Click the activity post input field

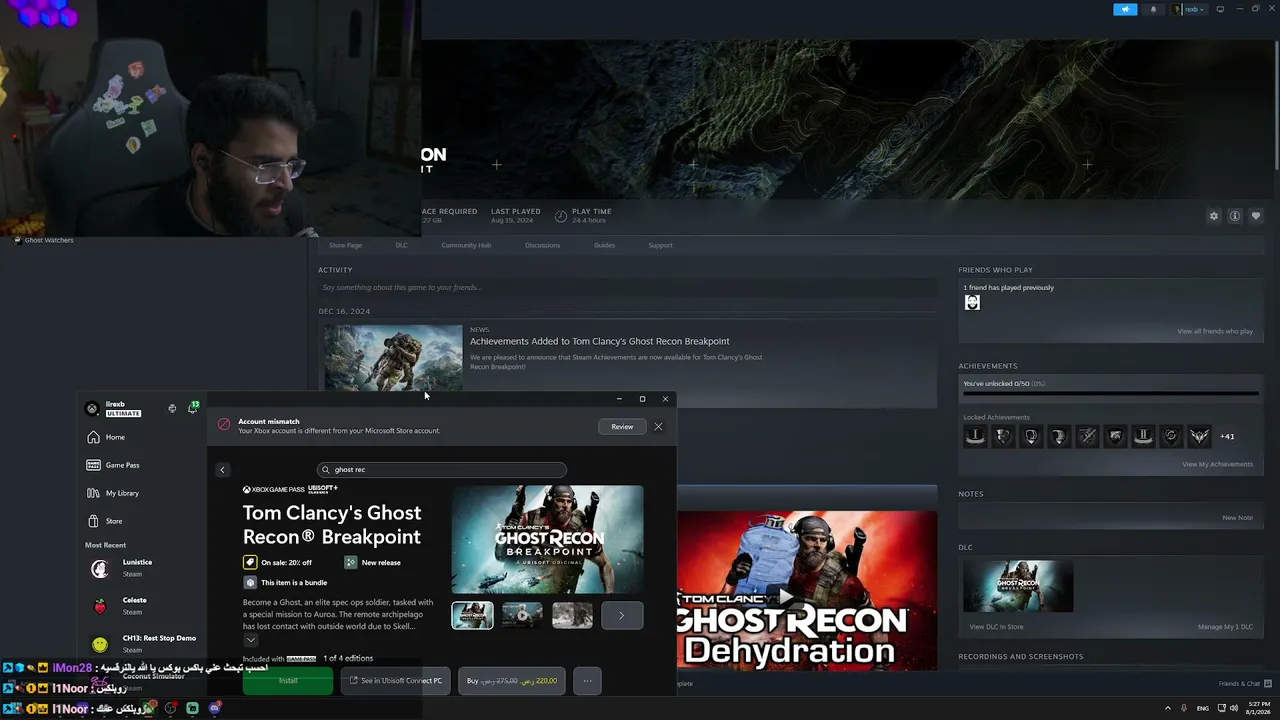coord(627,288)
